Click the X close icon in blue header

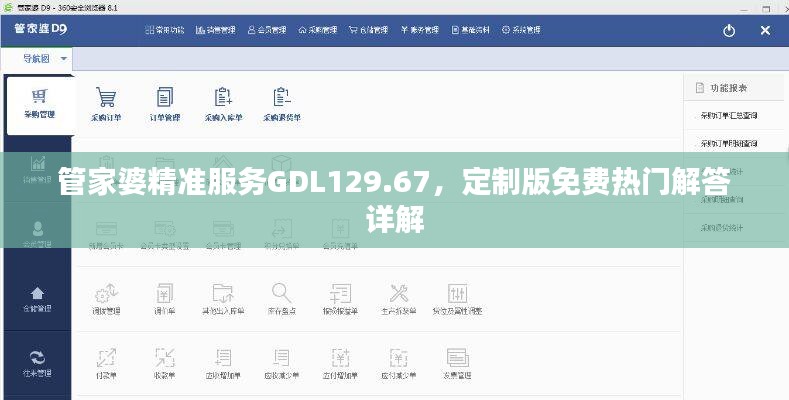(765, 31)
